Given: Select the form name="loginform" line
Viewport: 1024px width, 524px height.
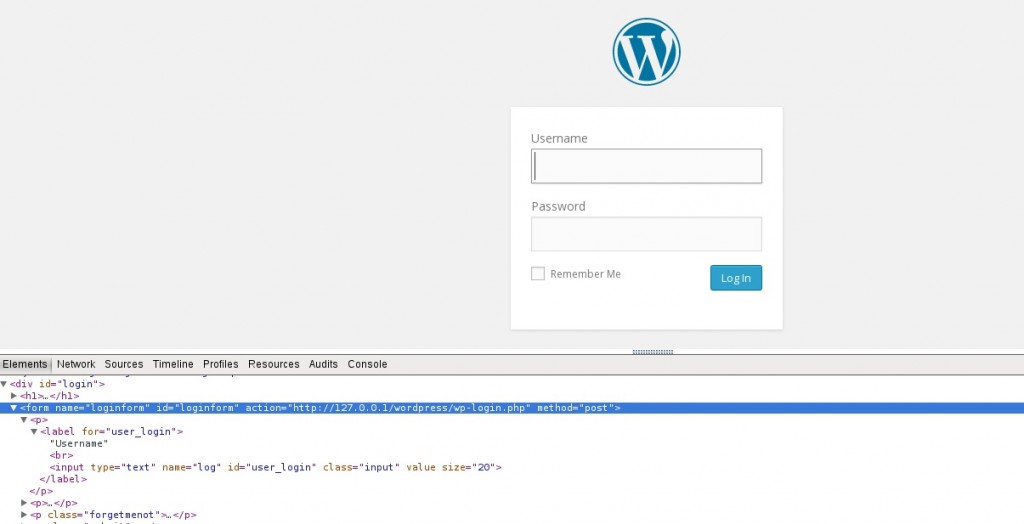Looking at the screenshot, I should (x=512, y=408).
